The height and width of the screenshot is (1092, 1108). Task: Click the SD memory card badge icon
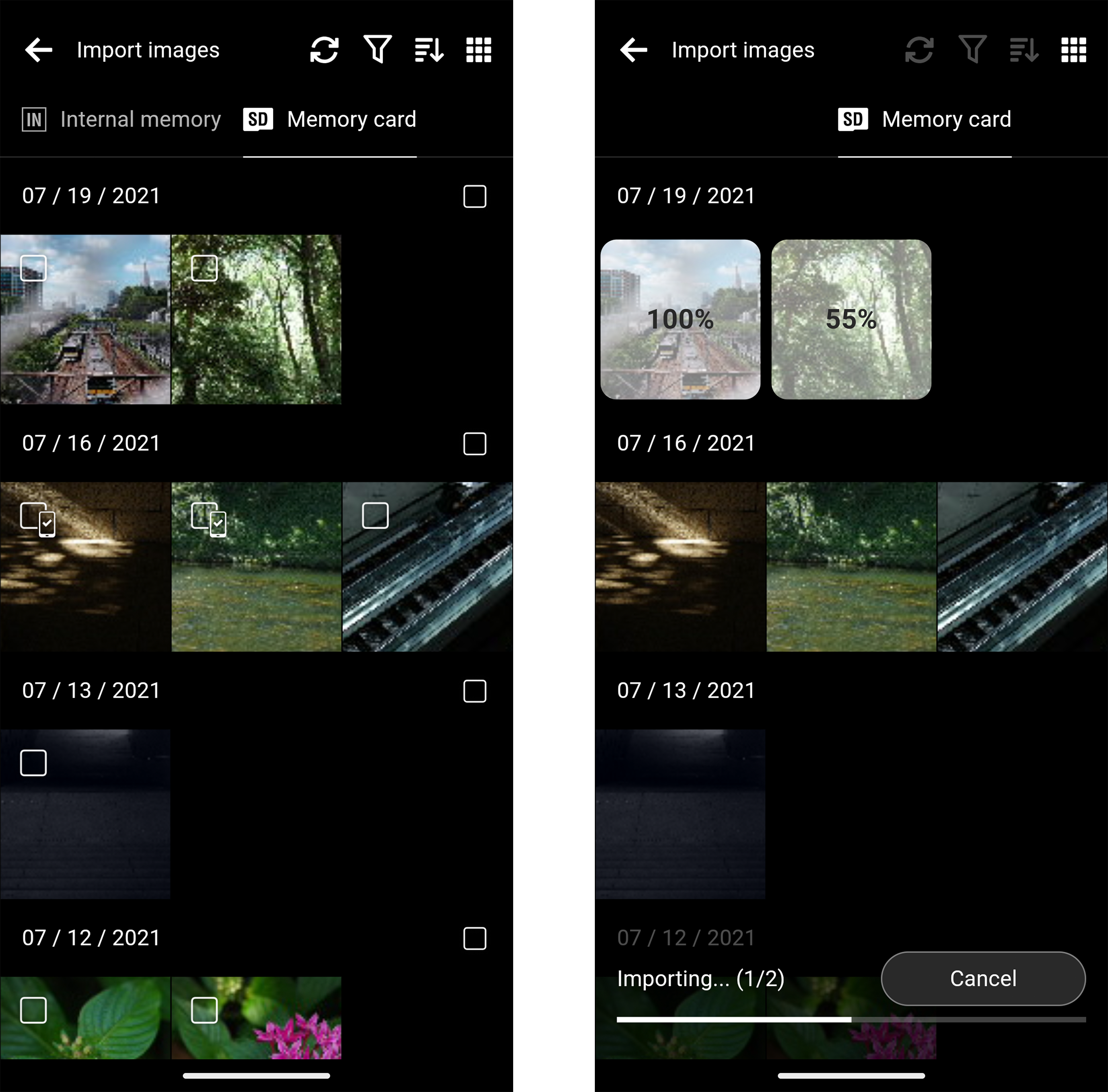tap(258, 119)
